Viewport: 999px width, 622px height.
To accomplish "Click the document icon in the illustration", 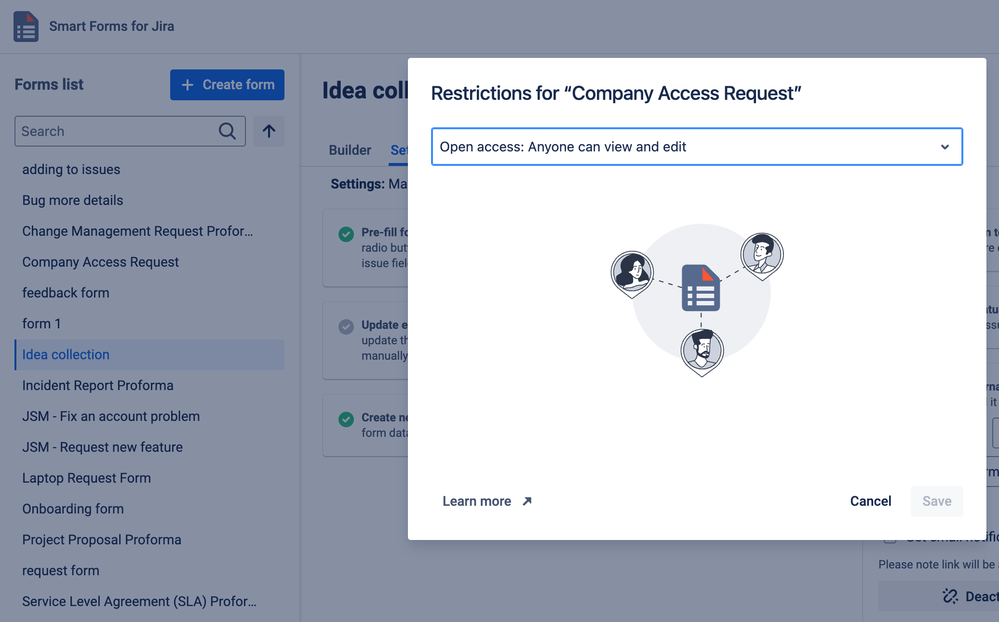I will (x=701, y=288).
